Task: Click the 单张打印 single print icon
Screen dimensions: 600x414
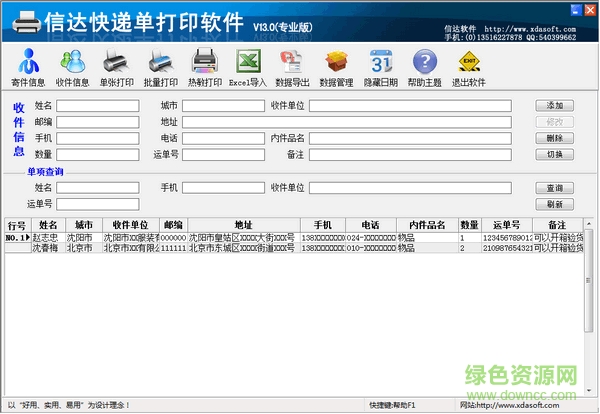Action: tap(116, 67)
